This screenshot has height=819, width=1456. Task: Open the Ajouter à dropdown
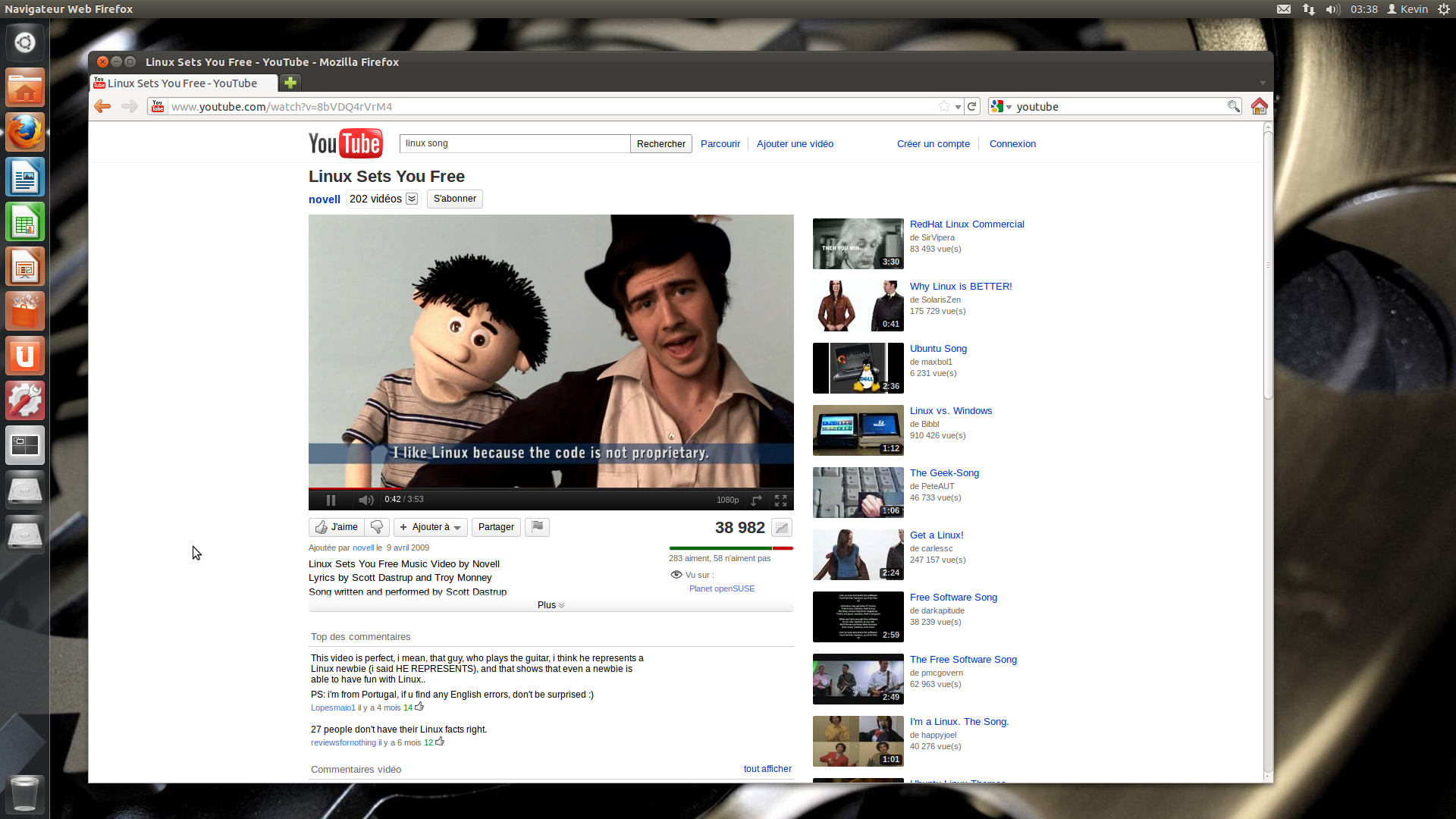coord(430,527)
